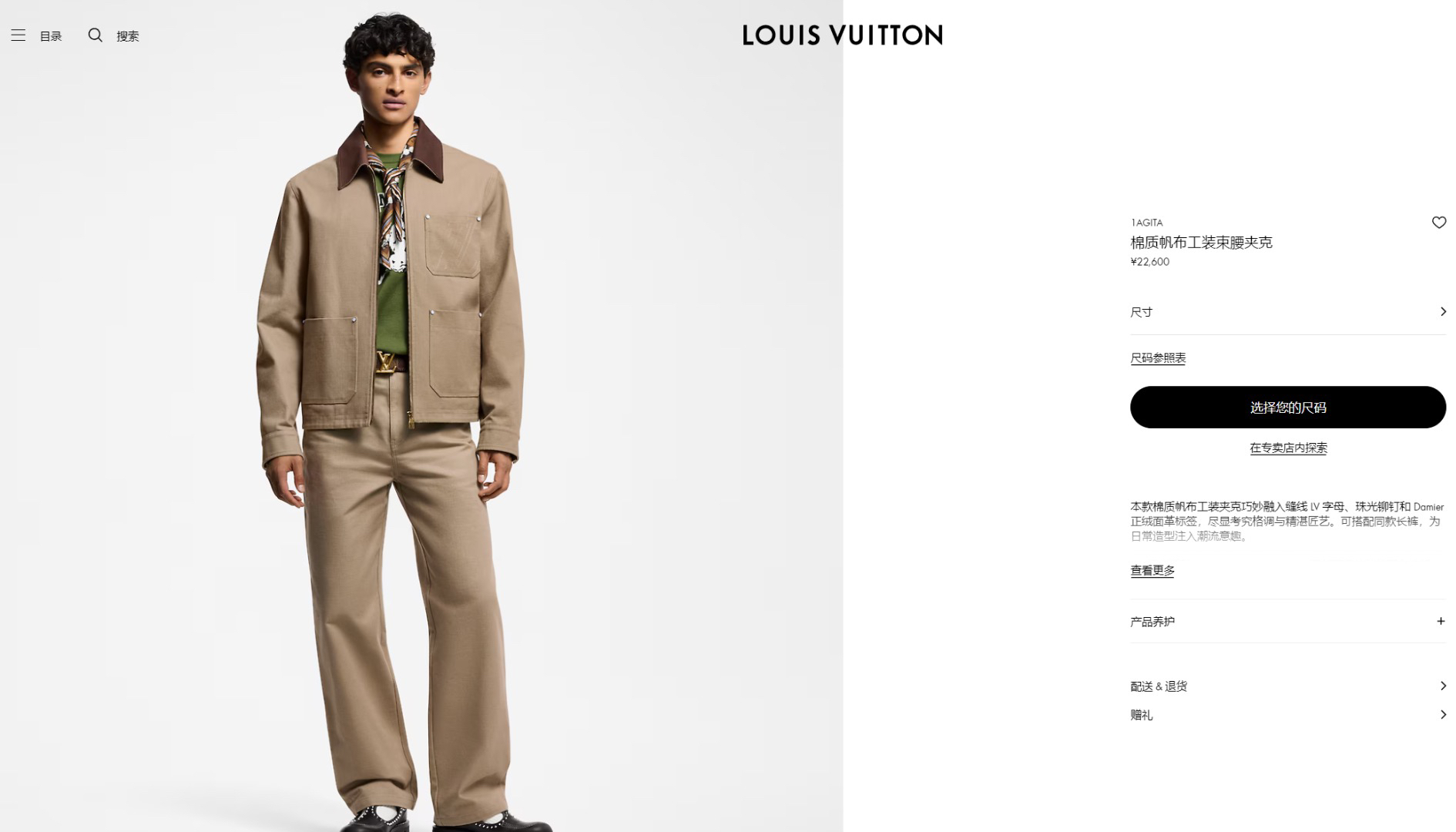The width and height of the screenshot is (1456, 832).
Task: Click the plus icon beside 产品养护
Action: (1441, 621)
